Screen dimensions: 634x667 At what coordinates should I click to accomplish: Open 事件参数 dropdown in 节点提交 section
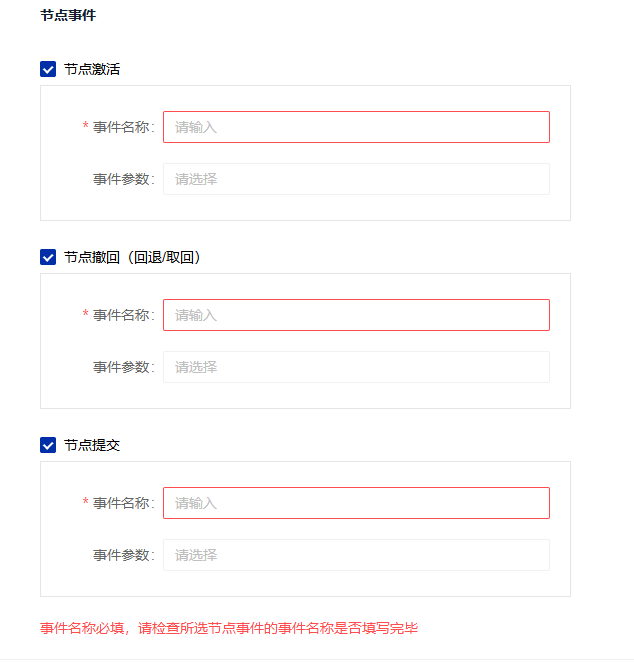pyautogui.click(x=356, y=555)
